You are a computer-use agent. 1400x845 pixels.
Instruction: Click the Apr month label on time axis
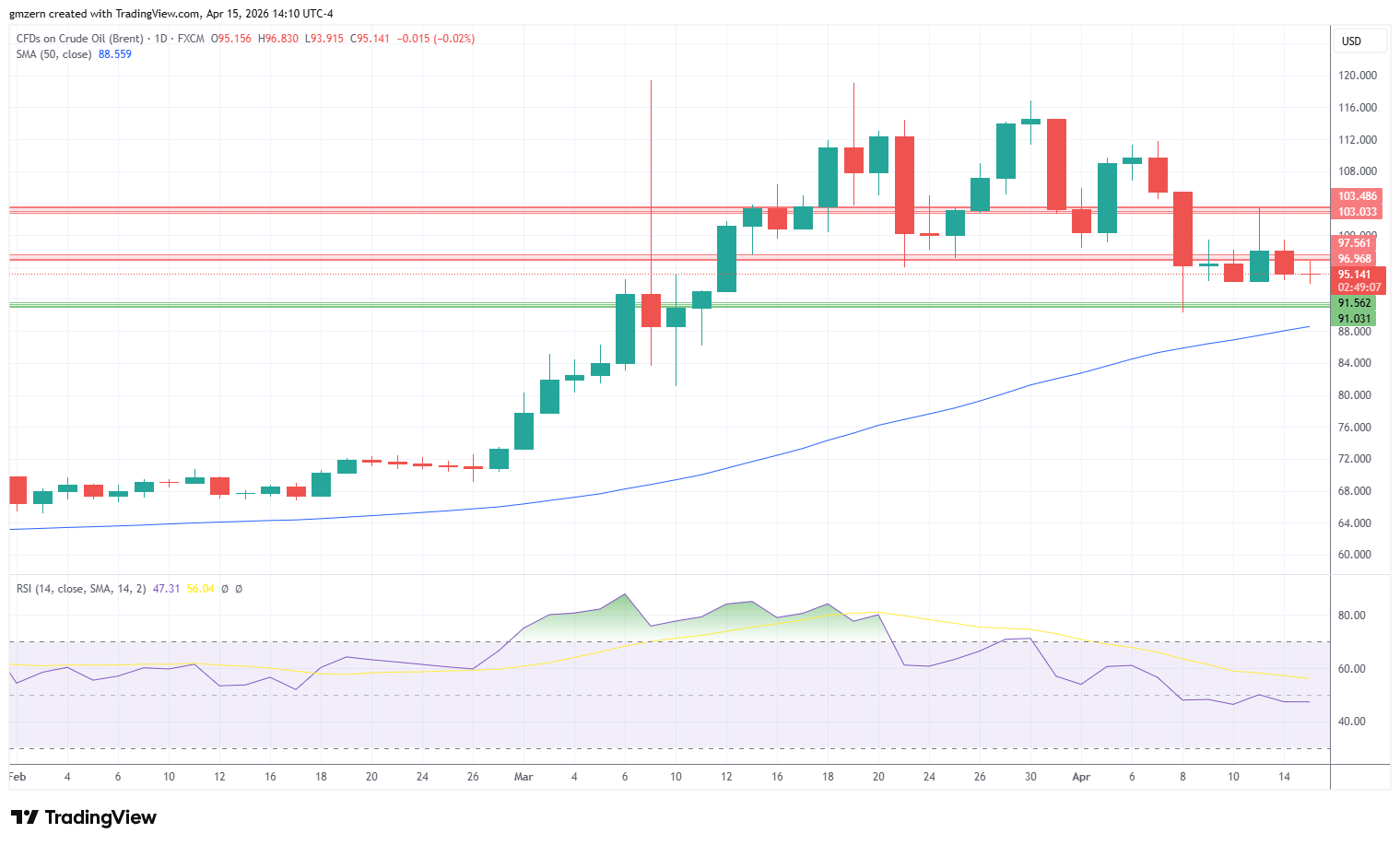[1081, 777]
